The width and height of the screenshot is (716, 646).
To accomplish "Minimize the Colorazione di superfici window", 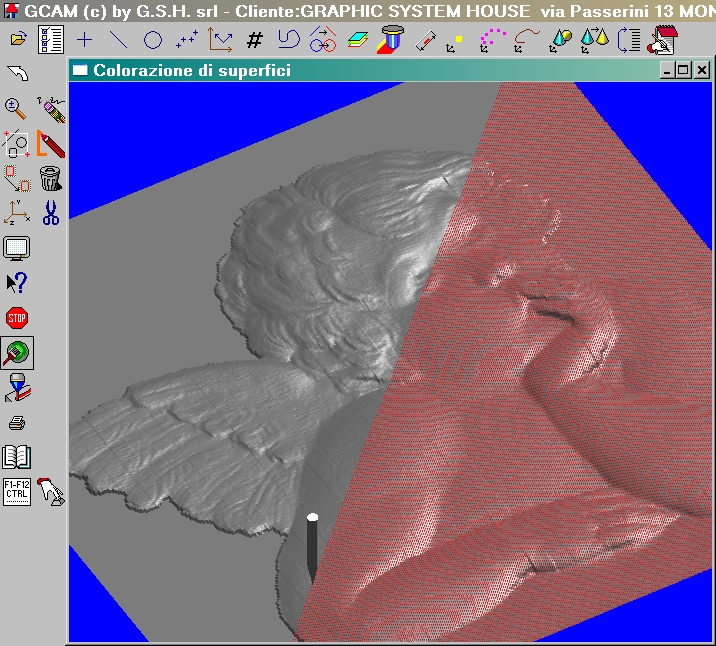I will click(667, 71).
